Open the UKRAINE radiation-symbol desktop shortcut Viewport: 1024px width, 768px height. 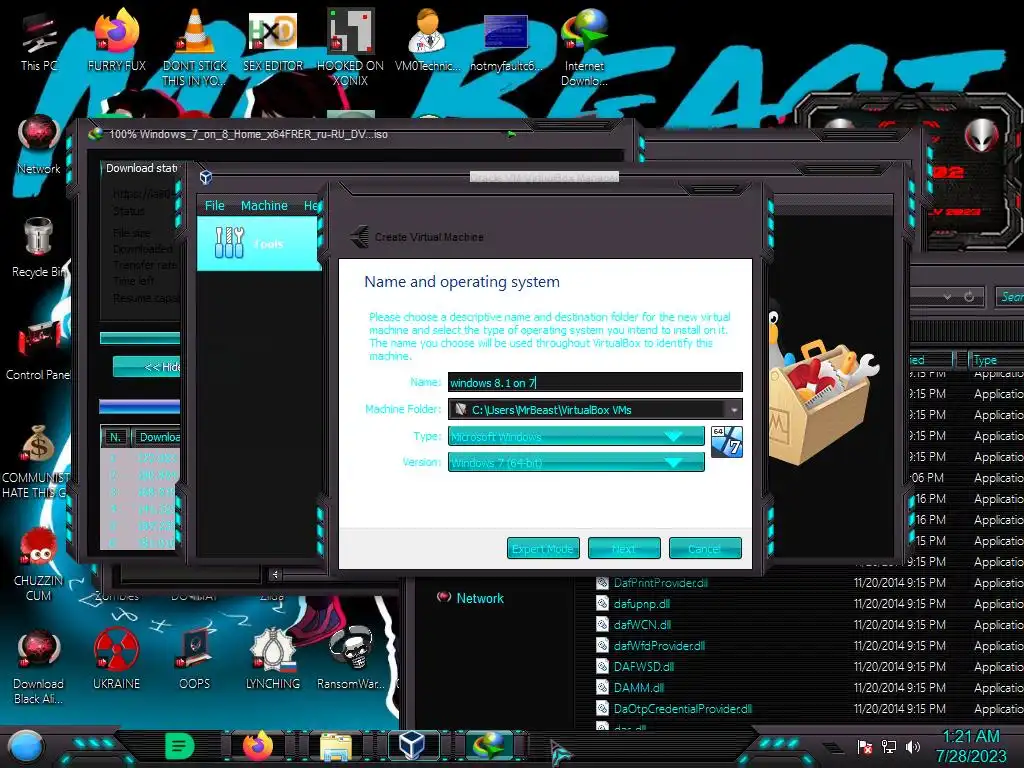click(116, 660)
